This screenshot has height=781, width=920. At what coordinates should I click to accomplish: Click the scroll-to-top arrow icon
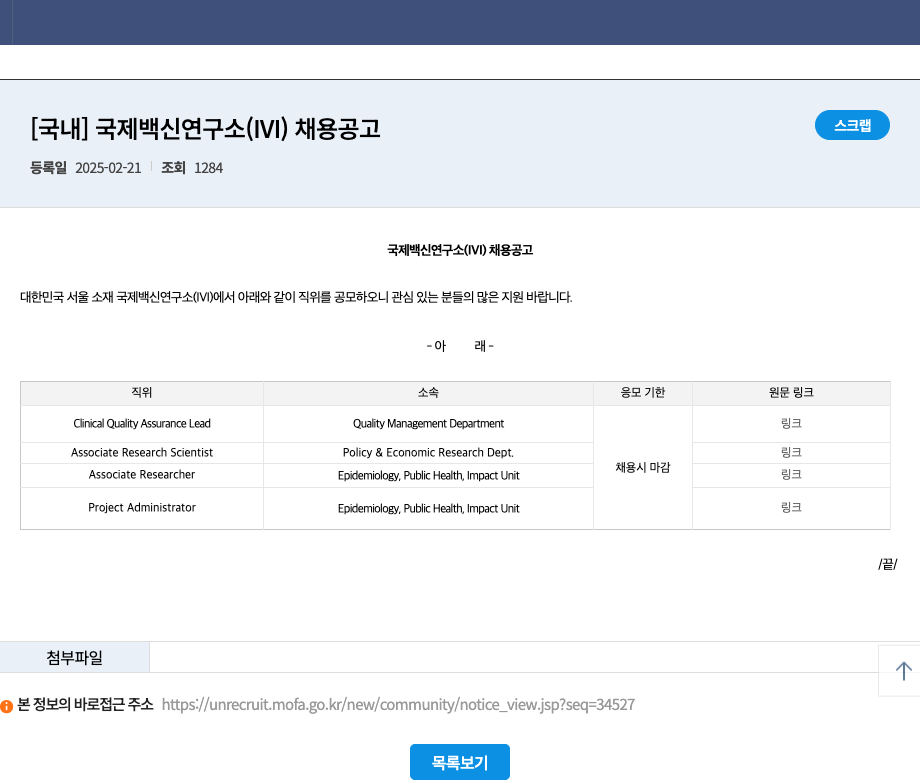903,671
